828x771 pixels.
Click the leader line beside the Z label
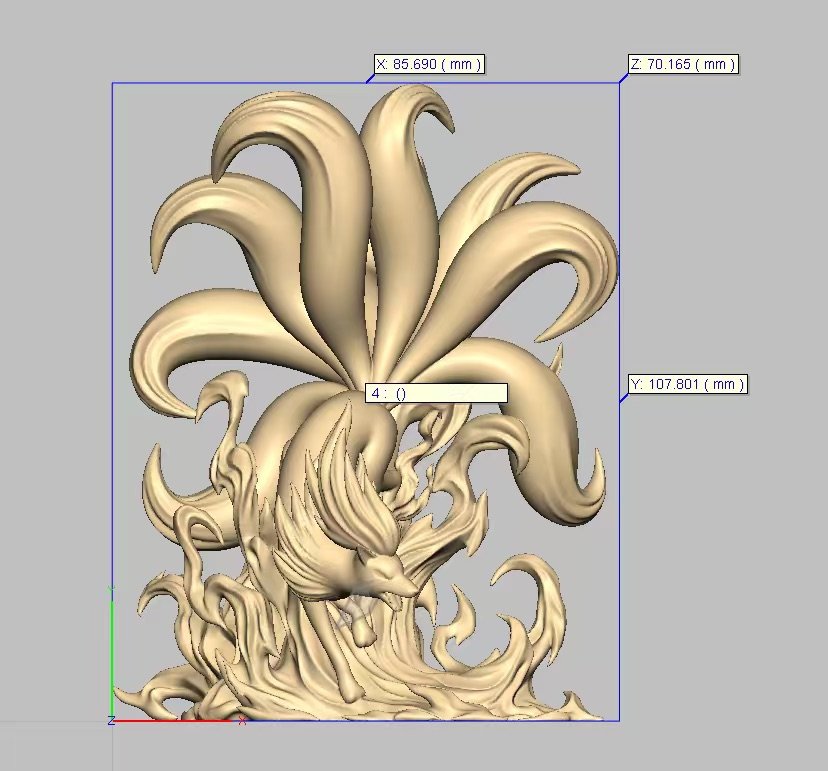(624, 75)
